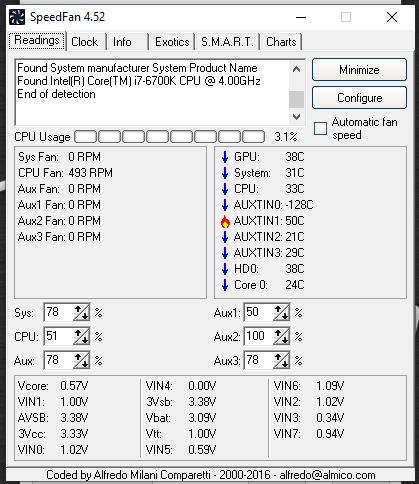Click the 3Vcc 3.33V voltage reading

click(x=53, y=434)
